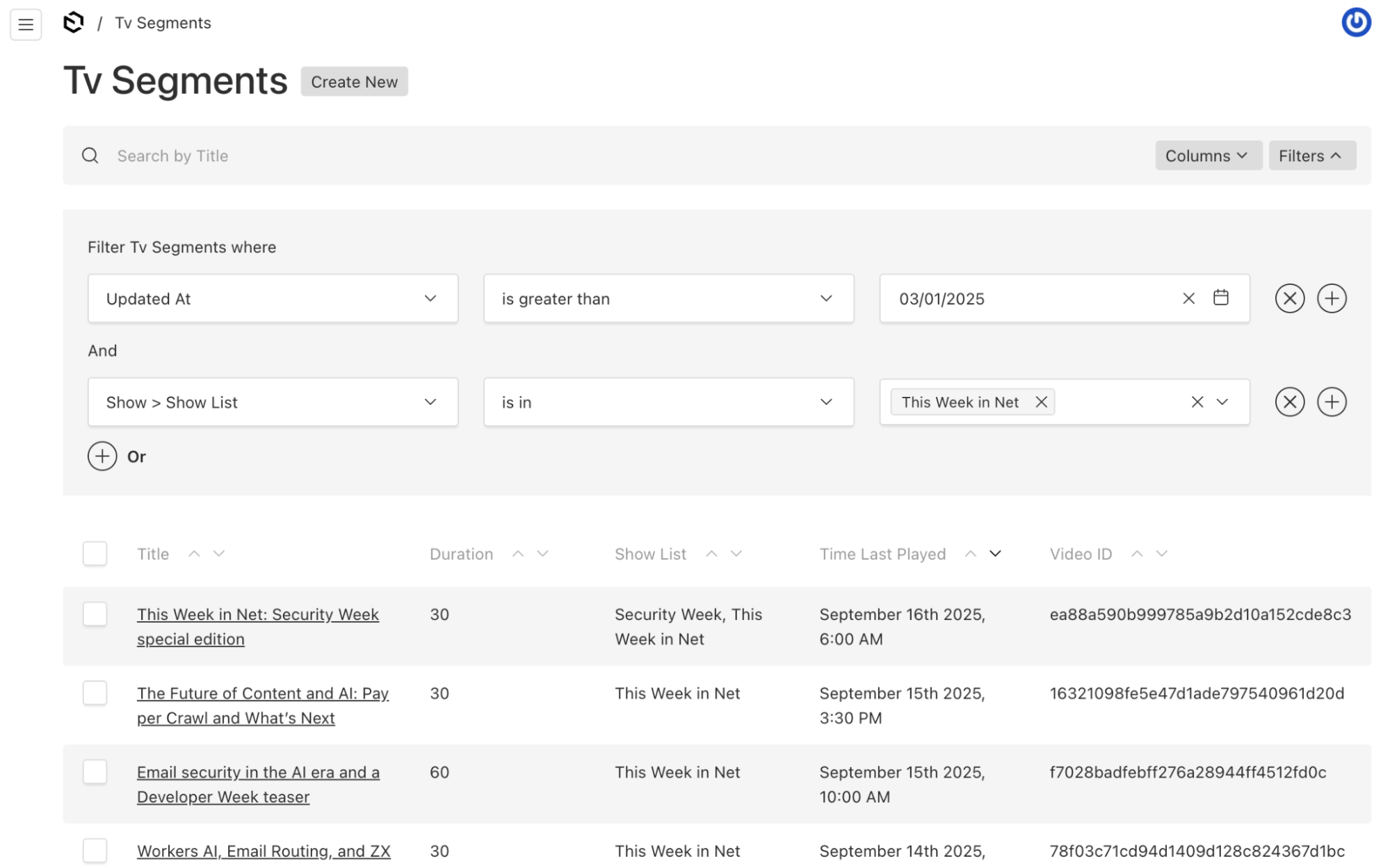The width and height of the screenshot is (1390, 868).
Task: Click the Create New button
Action: click(x=354, y=82)
